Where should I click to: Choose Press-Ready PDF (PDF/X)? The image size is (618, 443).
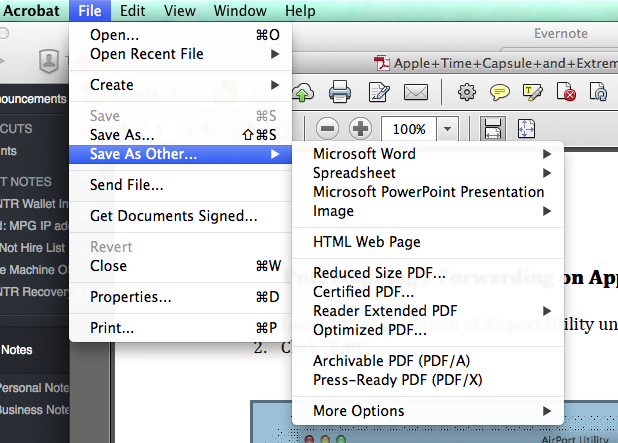click(x=428, y=380)
